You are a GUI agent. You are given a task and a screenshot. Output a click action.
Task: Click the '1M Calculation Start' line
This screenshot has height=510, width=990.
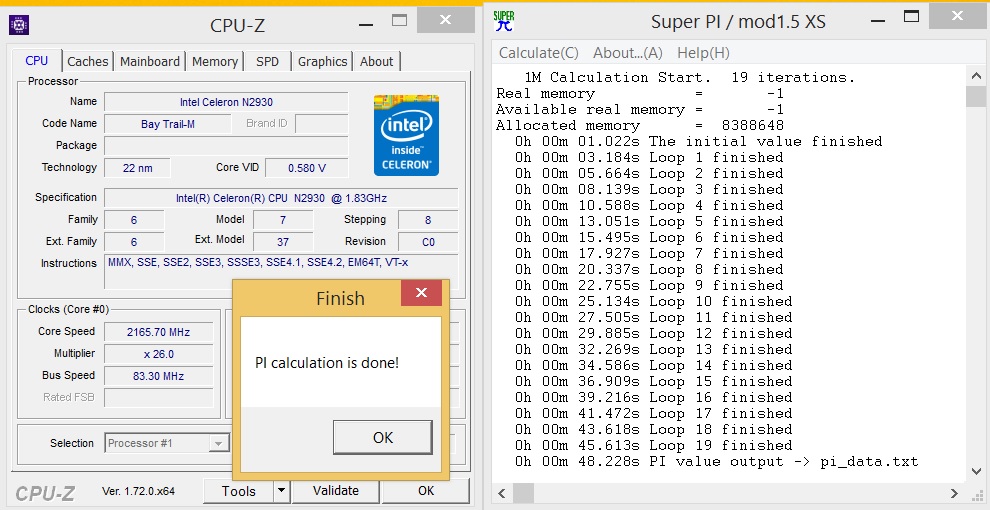(689, 78)
